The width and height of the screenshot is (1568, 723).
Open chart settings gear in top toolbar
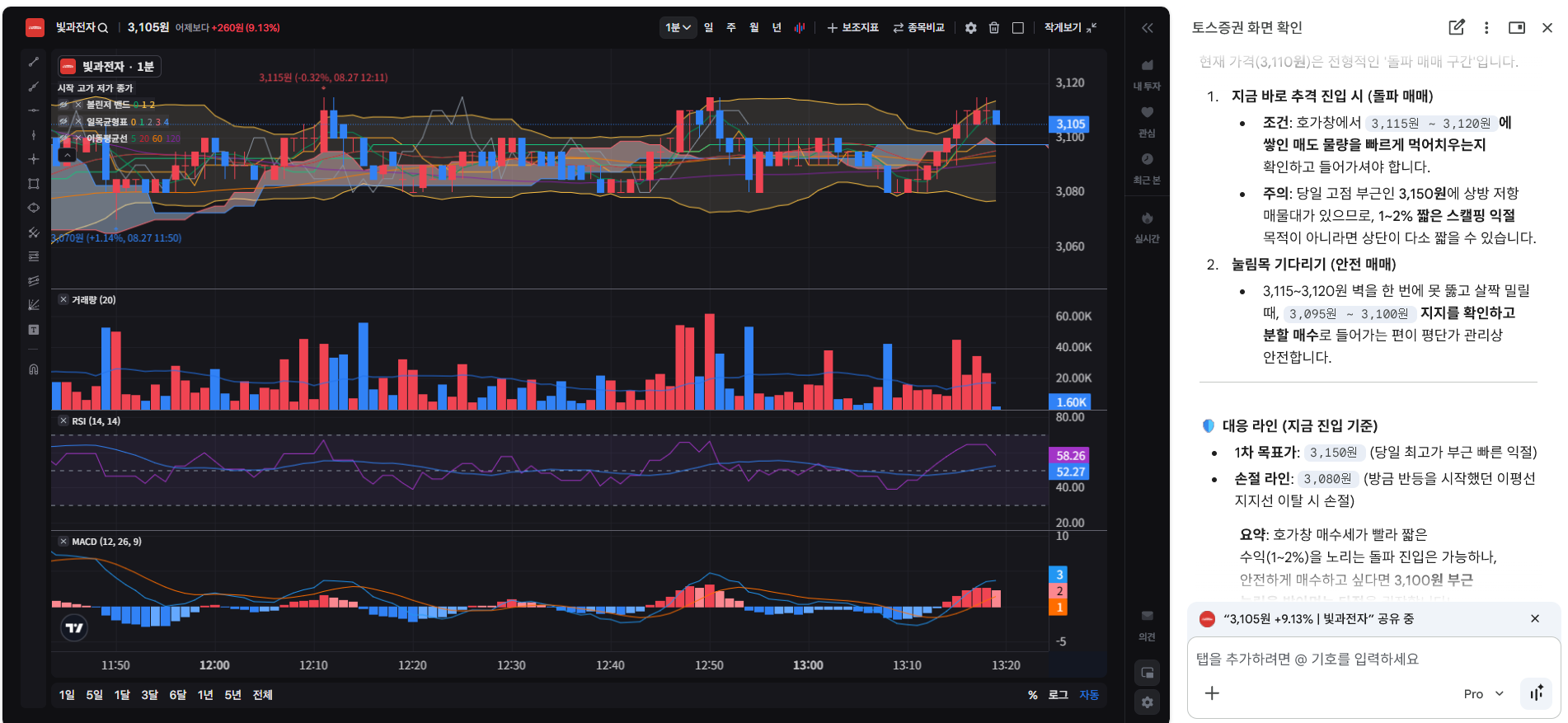point(971,28)
